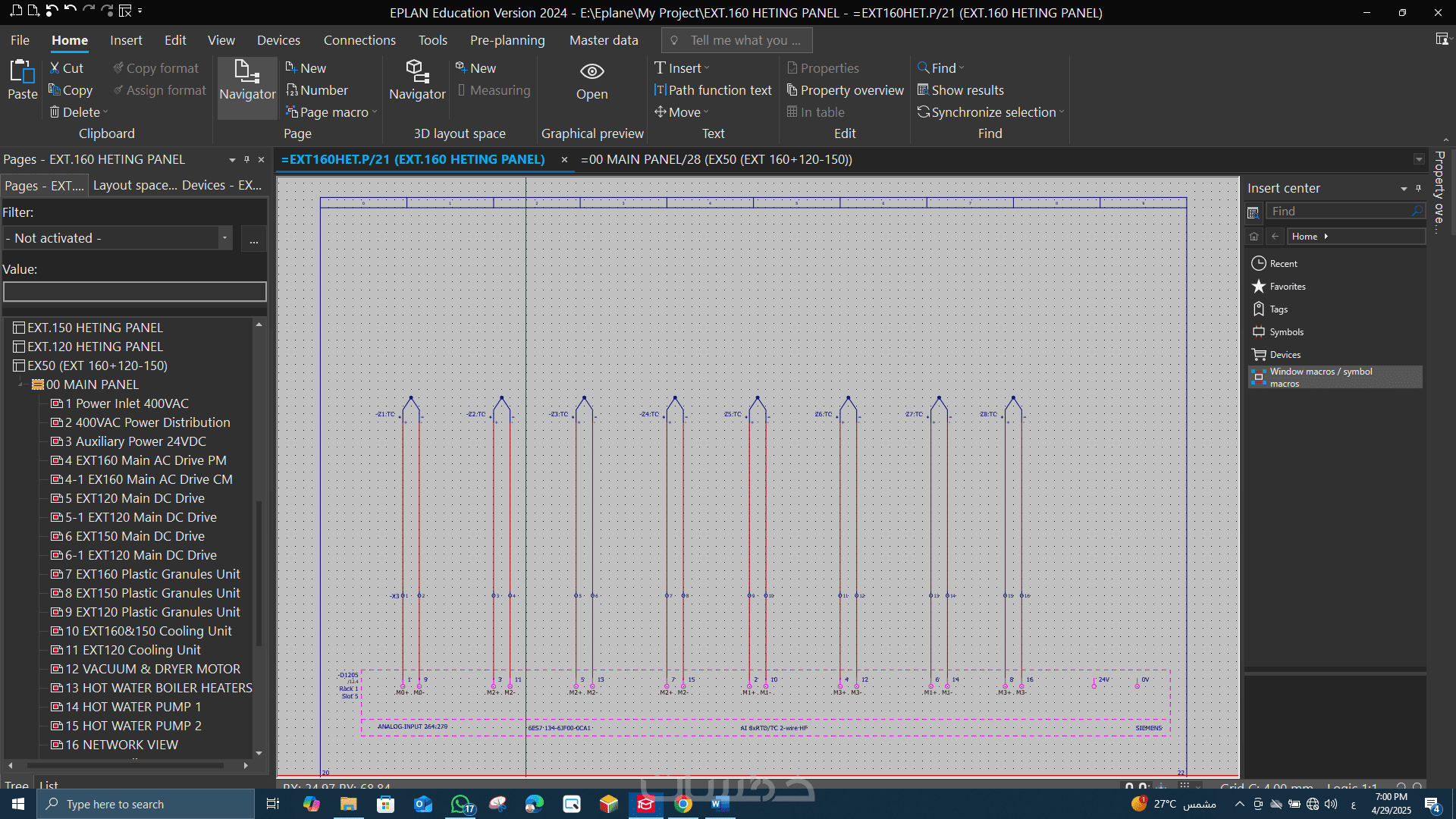Open Property overview

tap(846, 90)
